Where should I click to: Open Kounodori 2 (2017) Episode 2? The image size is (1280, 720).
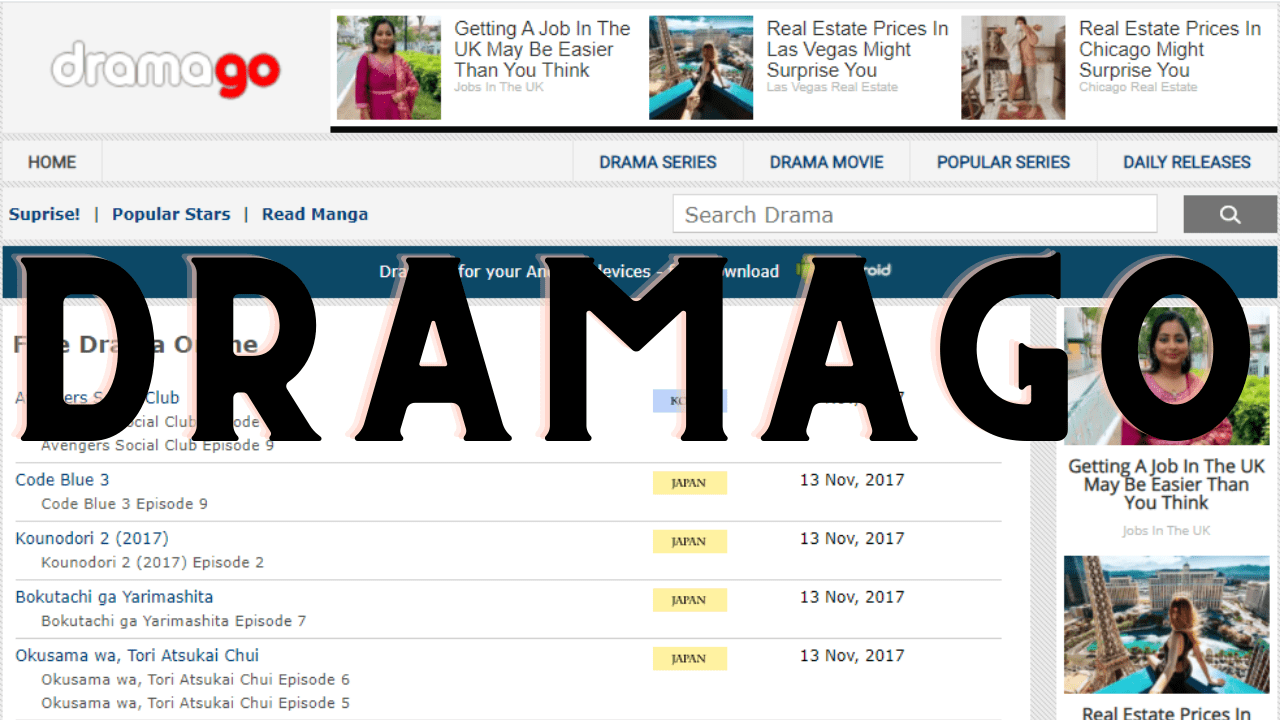point(152,563)
